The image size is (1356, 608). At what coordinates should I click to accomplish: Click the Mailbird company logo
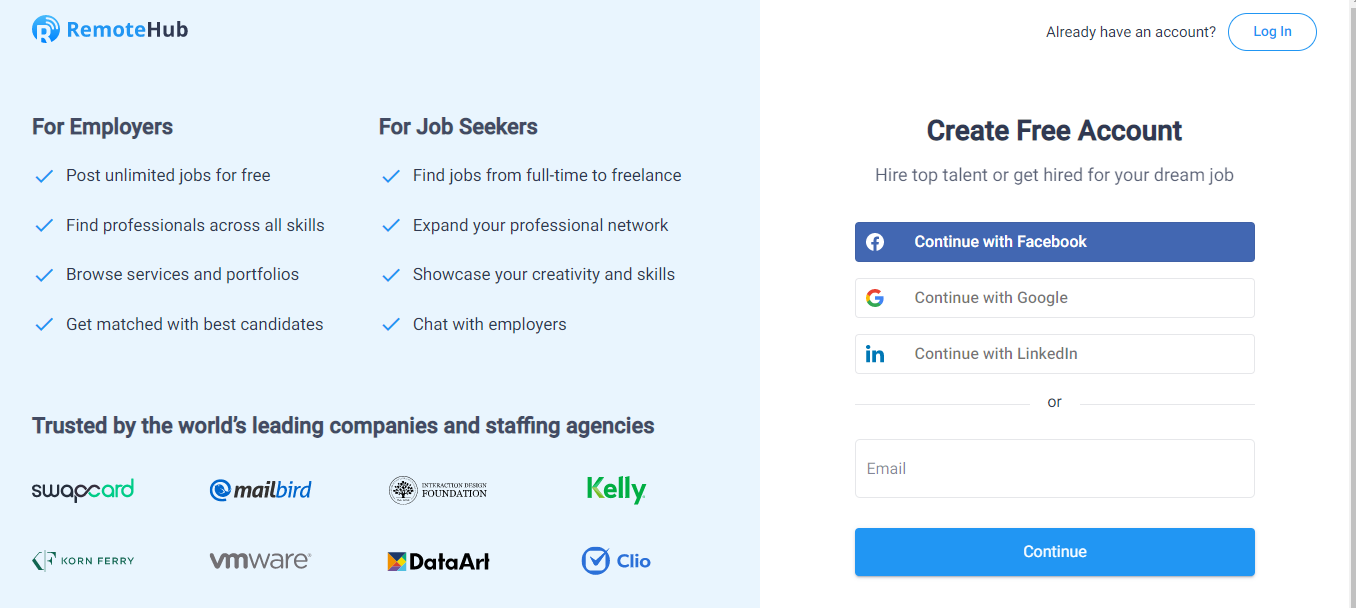(260, 490)
